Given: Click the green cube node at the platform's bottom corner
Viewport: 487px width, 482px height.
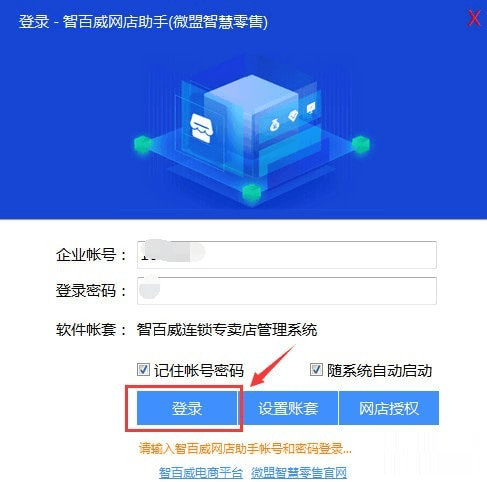Looking at the screenshot, I should 251,192.
